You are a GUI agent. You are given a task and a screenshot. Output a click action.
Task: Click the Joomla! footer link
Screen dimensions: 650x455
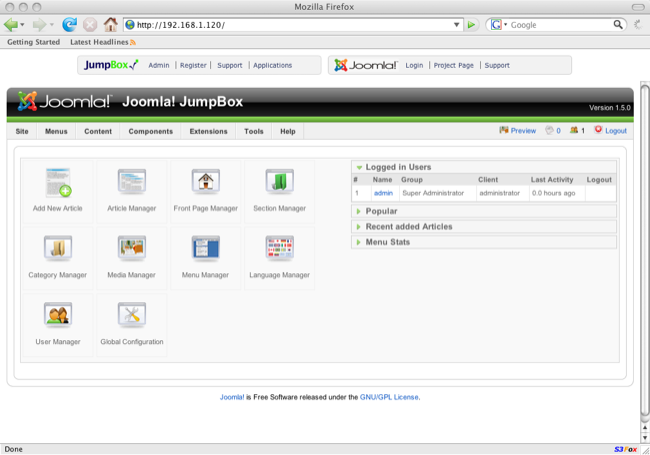tap(232, 397)
